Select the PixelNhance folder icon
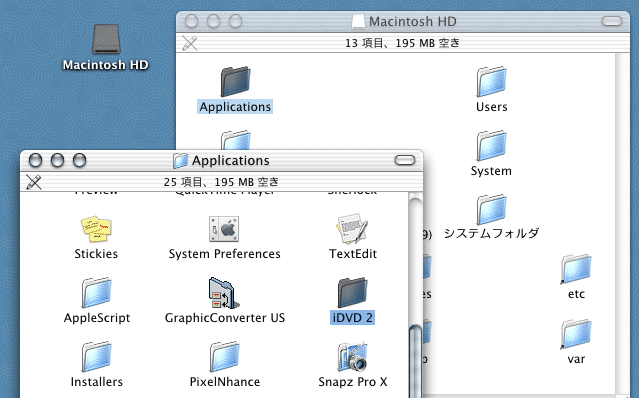639x398 pixels. coord(224,357)
